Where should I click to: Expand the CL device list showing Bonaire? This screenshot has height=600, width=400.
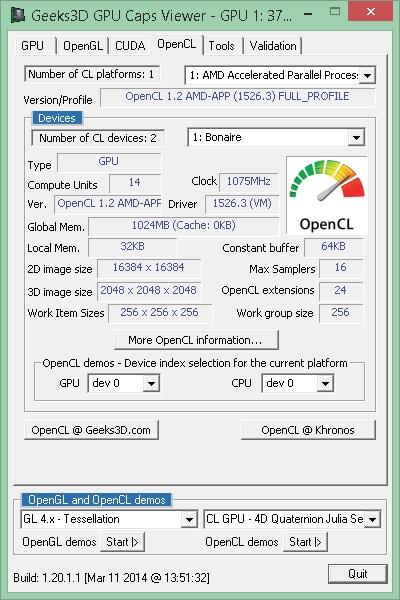pos(356,137)
